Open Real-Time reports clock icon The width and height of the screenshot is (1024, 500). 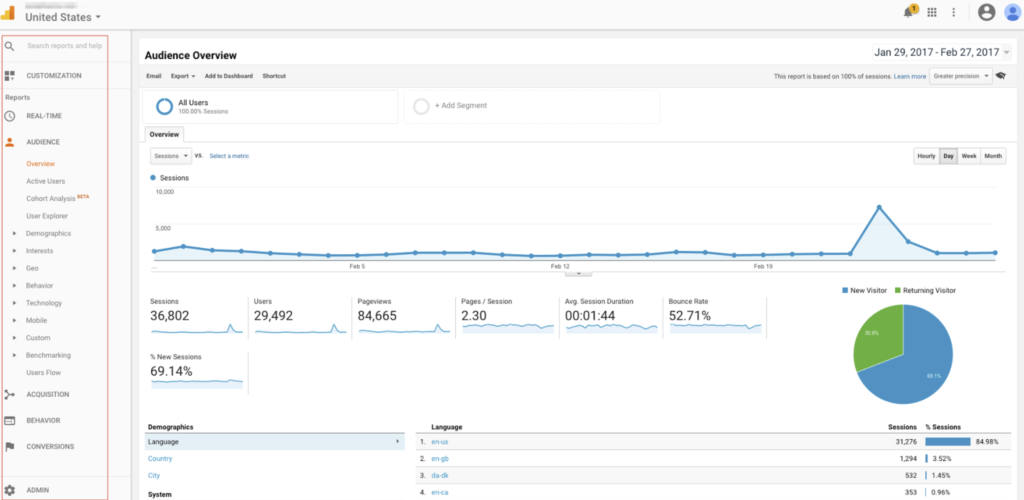(x=10, y=116)
